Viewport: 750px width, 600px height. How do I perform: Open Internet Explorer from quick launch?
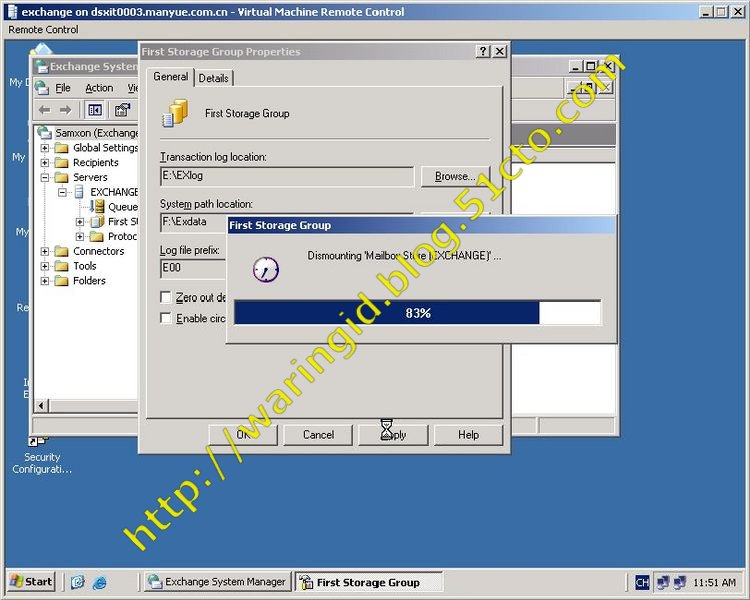[99, 582]
